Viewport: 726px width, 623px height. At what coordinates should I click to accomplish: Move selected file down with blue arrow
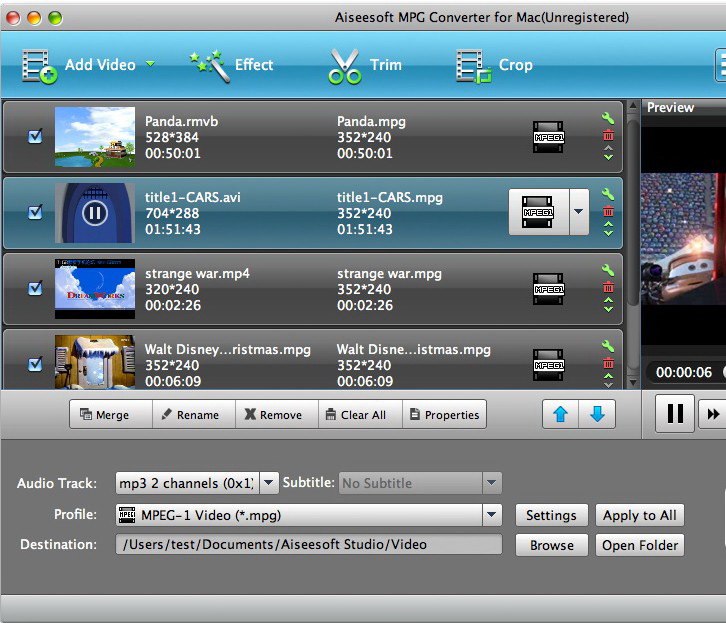pos(597,414)
